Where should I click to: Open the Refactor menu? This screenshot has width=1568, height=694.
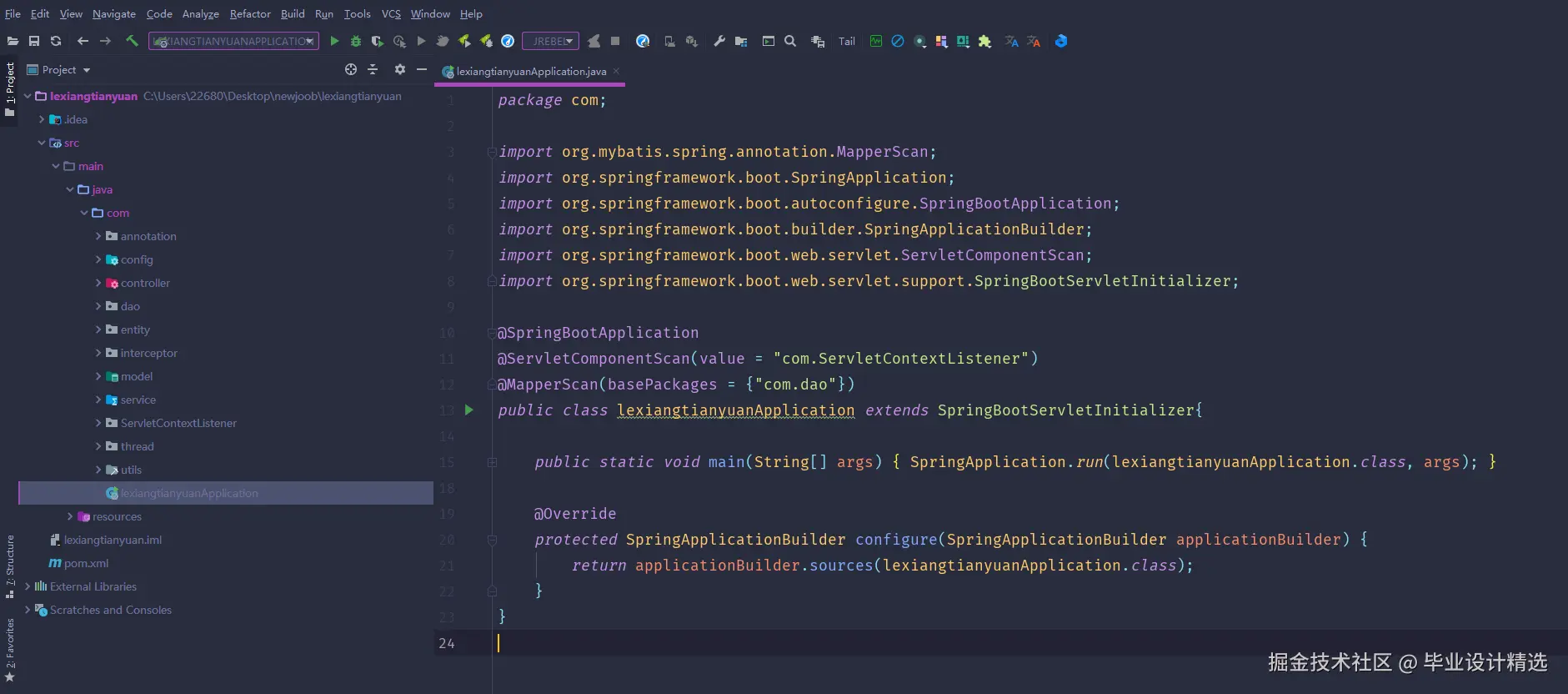point(250,13)
